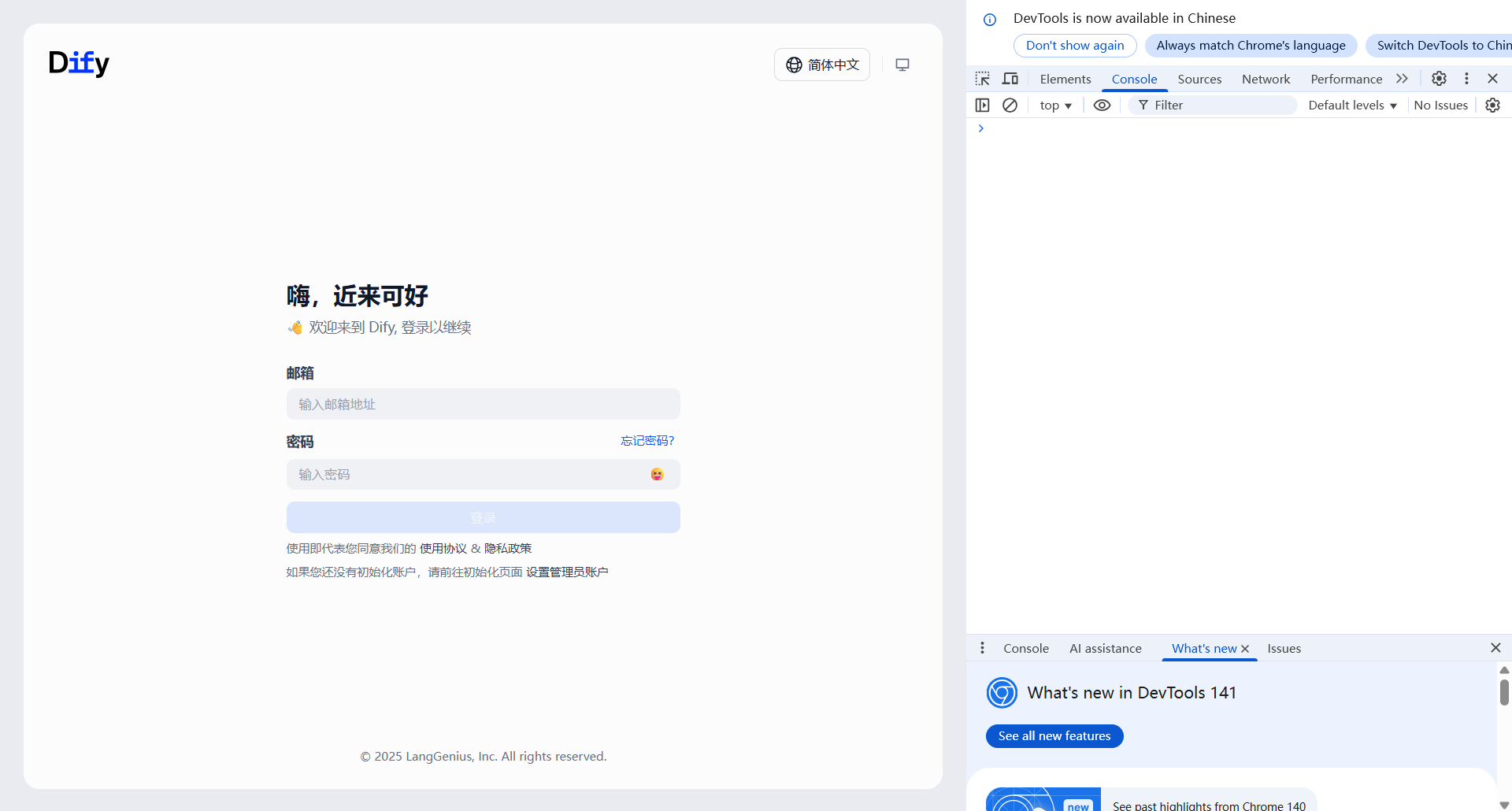Open console settings gear icon
The height and width of the screenshot is (811, 1512).
(1492, 105)
